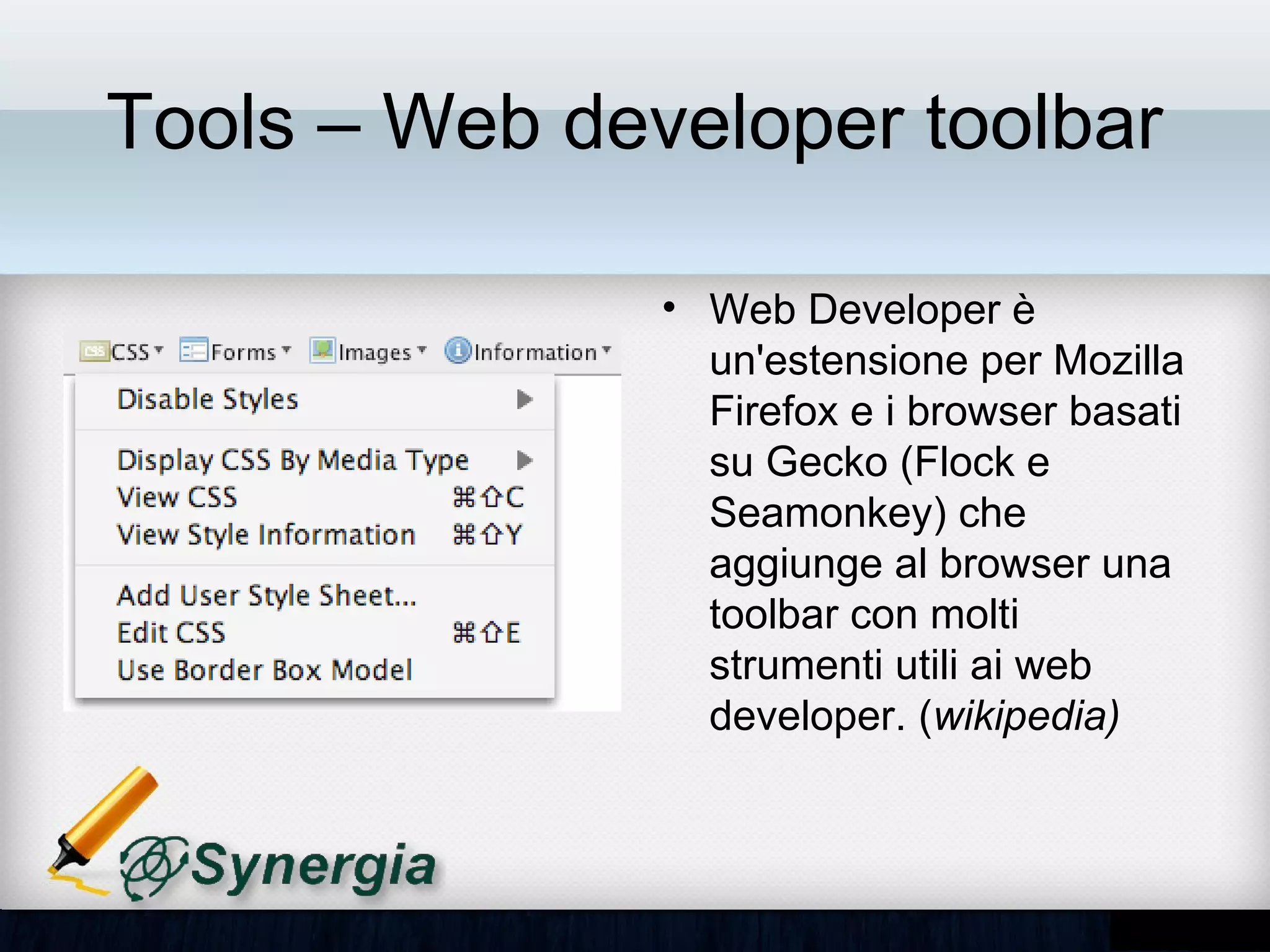1270x952 pixels.
Task: Choose Add User Style Sheet... entry
Action: tap(315, 596)
